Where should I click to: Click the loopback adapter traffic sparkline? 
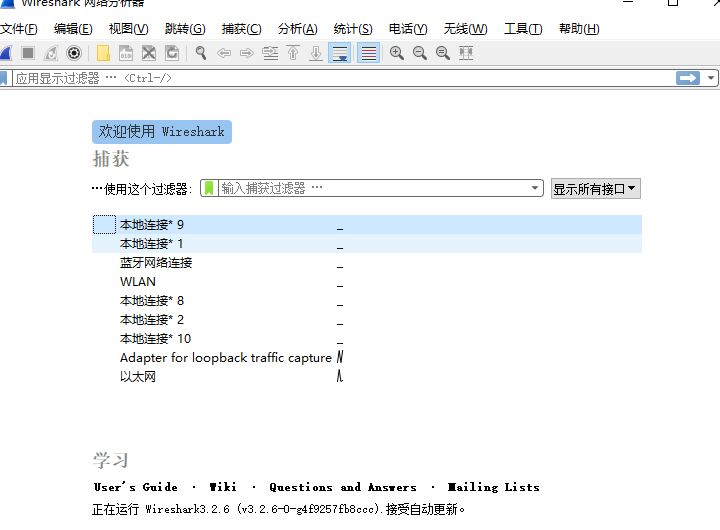tap(340, 357)
